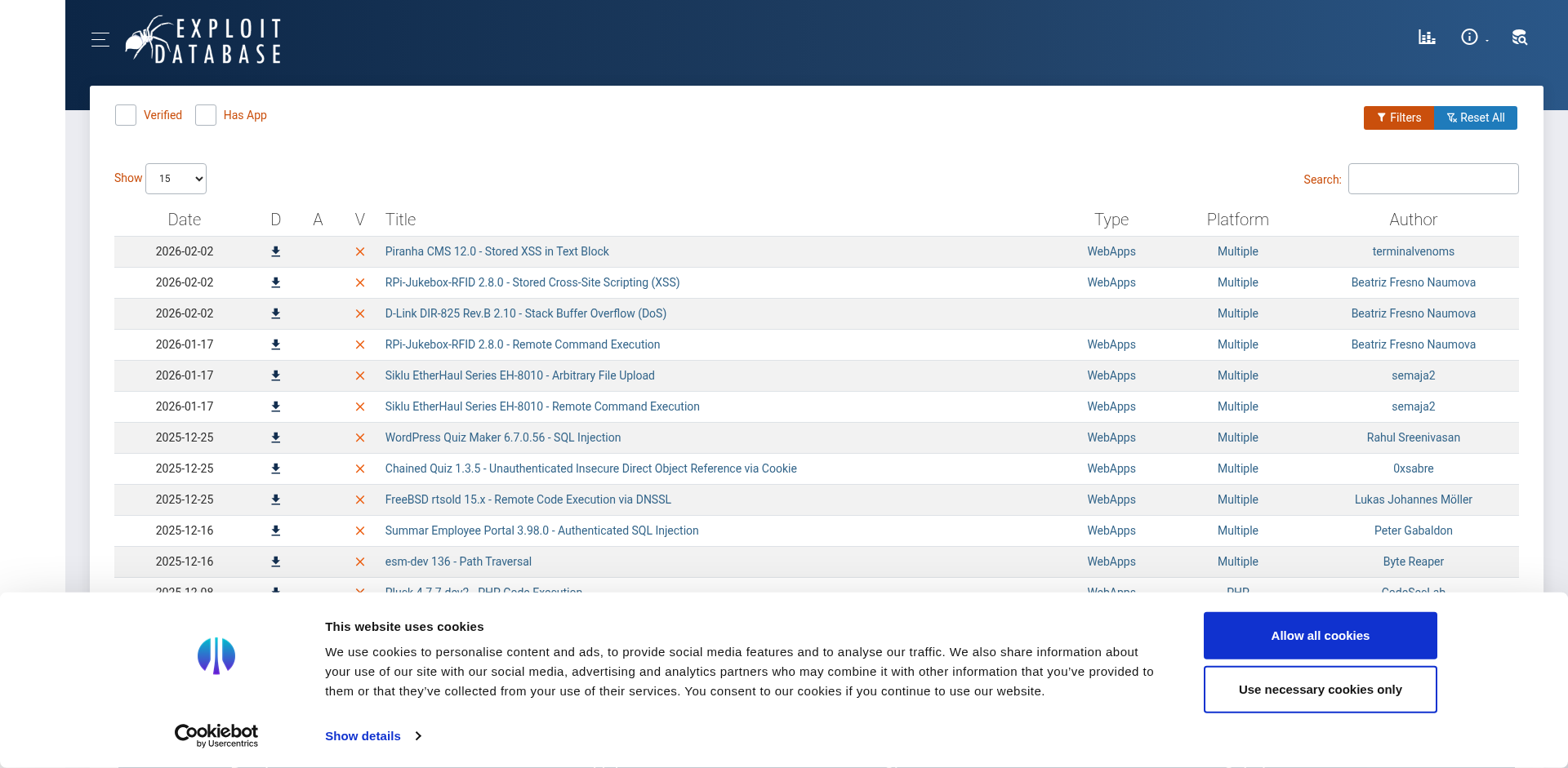This screenshot has width=1568, height=768.
Task: Choose Use necessary cookies only
Action: pos(1320,690)
